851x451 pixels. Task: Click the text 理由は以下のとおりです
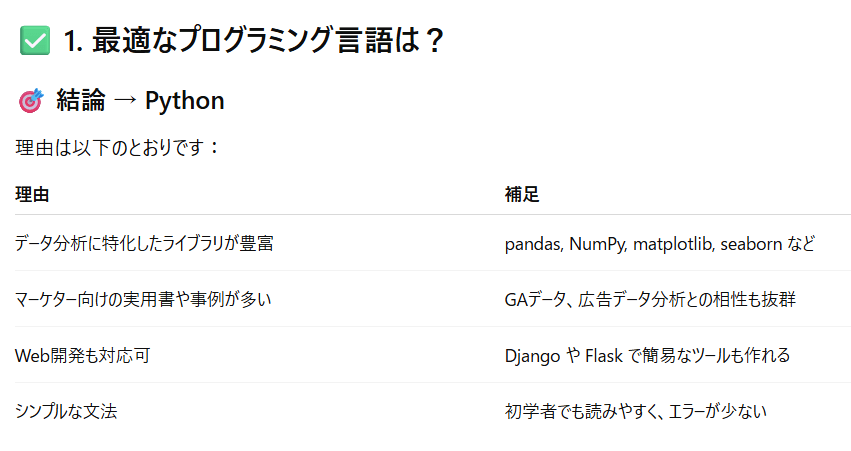click(x=110, y=148)
